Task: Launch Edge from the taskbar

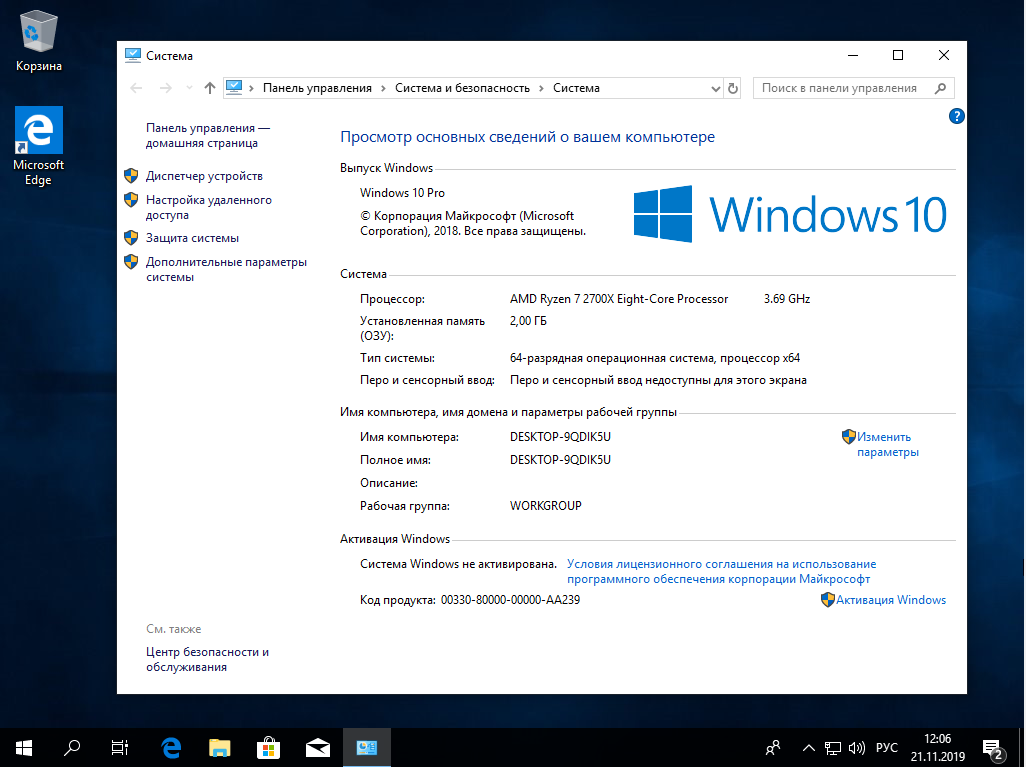Action: coord(171,747)
